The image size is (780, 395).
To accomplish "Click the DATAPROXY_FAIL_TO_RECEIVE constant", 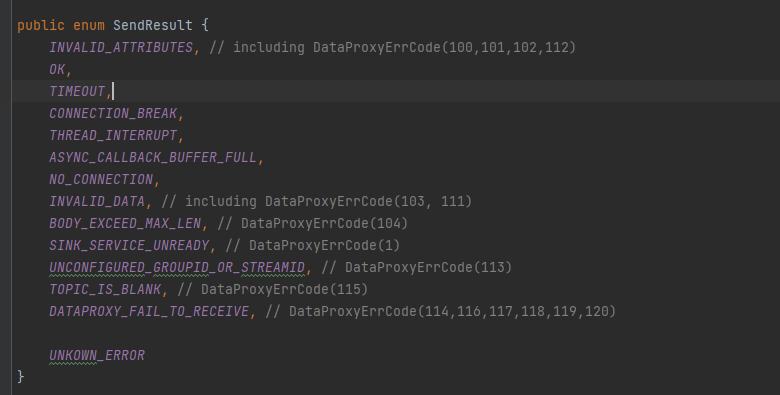I will (149, 311).
